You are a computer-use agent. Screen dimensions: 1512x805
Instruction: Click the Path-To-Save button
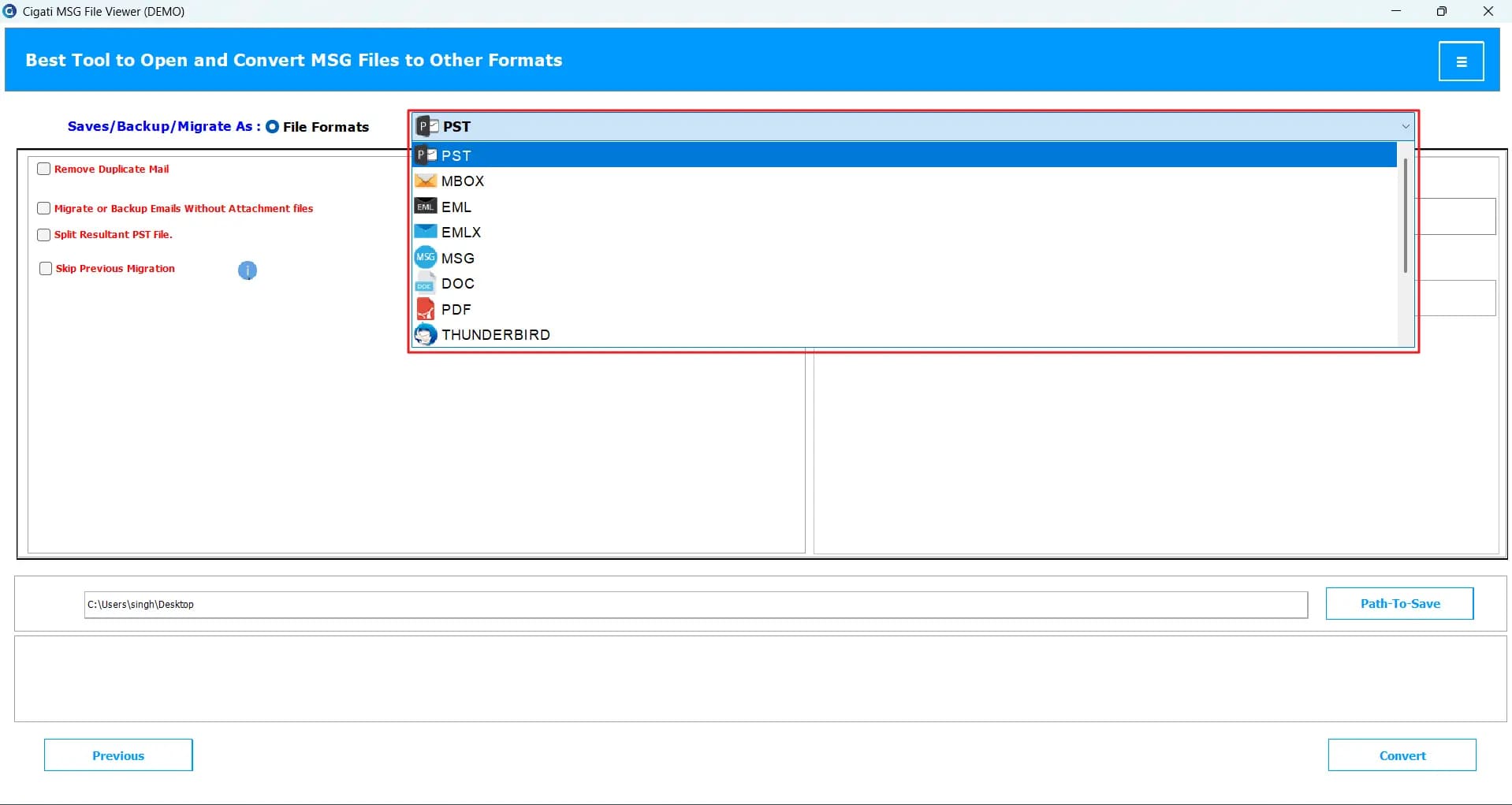pyautogui.click(x=1399, y=603)
